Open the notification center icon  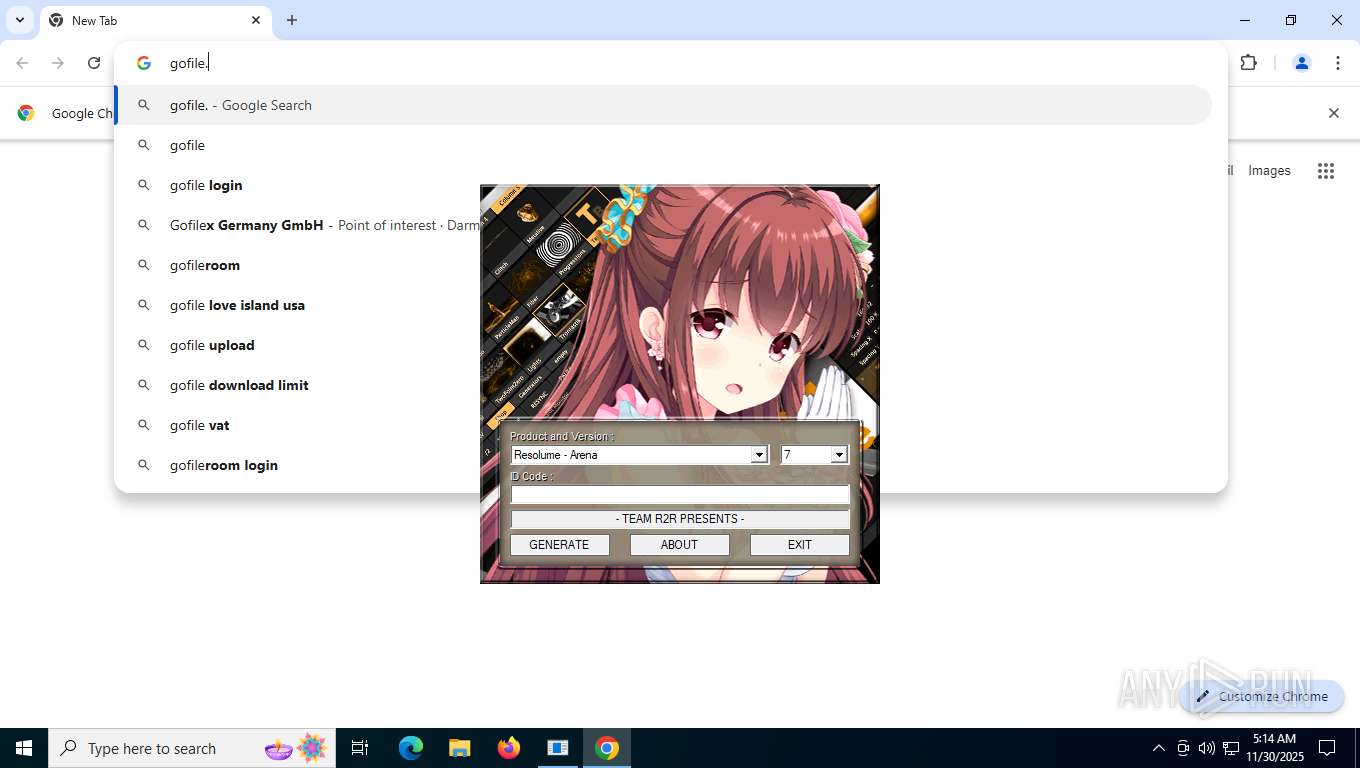pos(1327,748)
